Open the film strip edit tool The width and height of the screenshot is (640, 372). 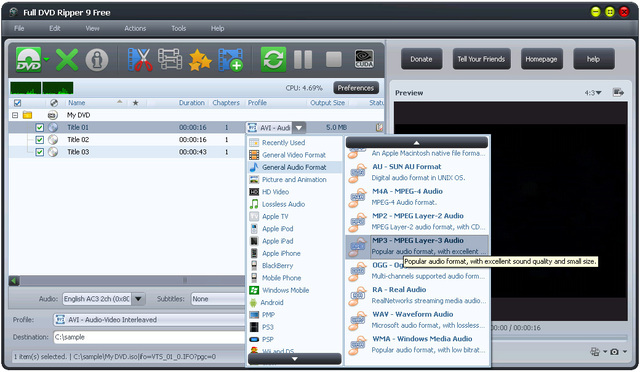pos(170,60)
